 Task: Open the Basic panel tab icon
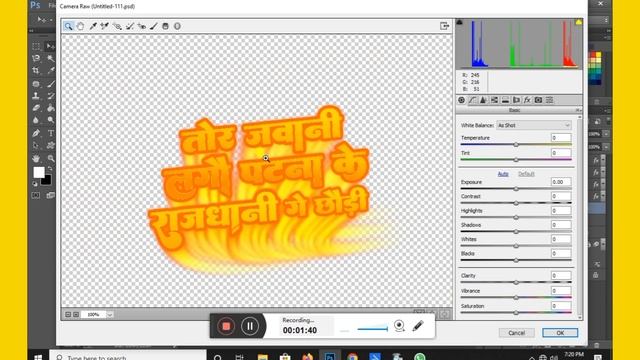coord(462,100)
